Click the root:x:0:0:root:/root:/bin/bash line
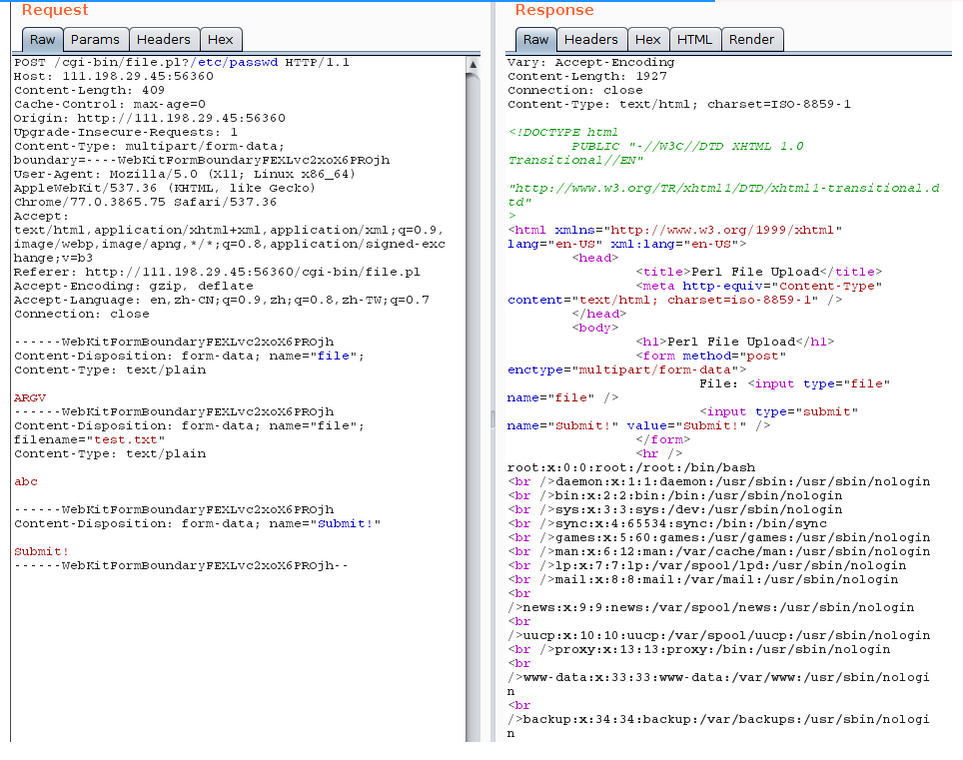The width and height of the screenshot is (963, 760). point(631,468)
